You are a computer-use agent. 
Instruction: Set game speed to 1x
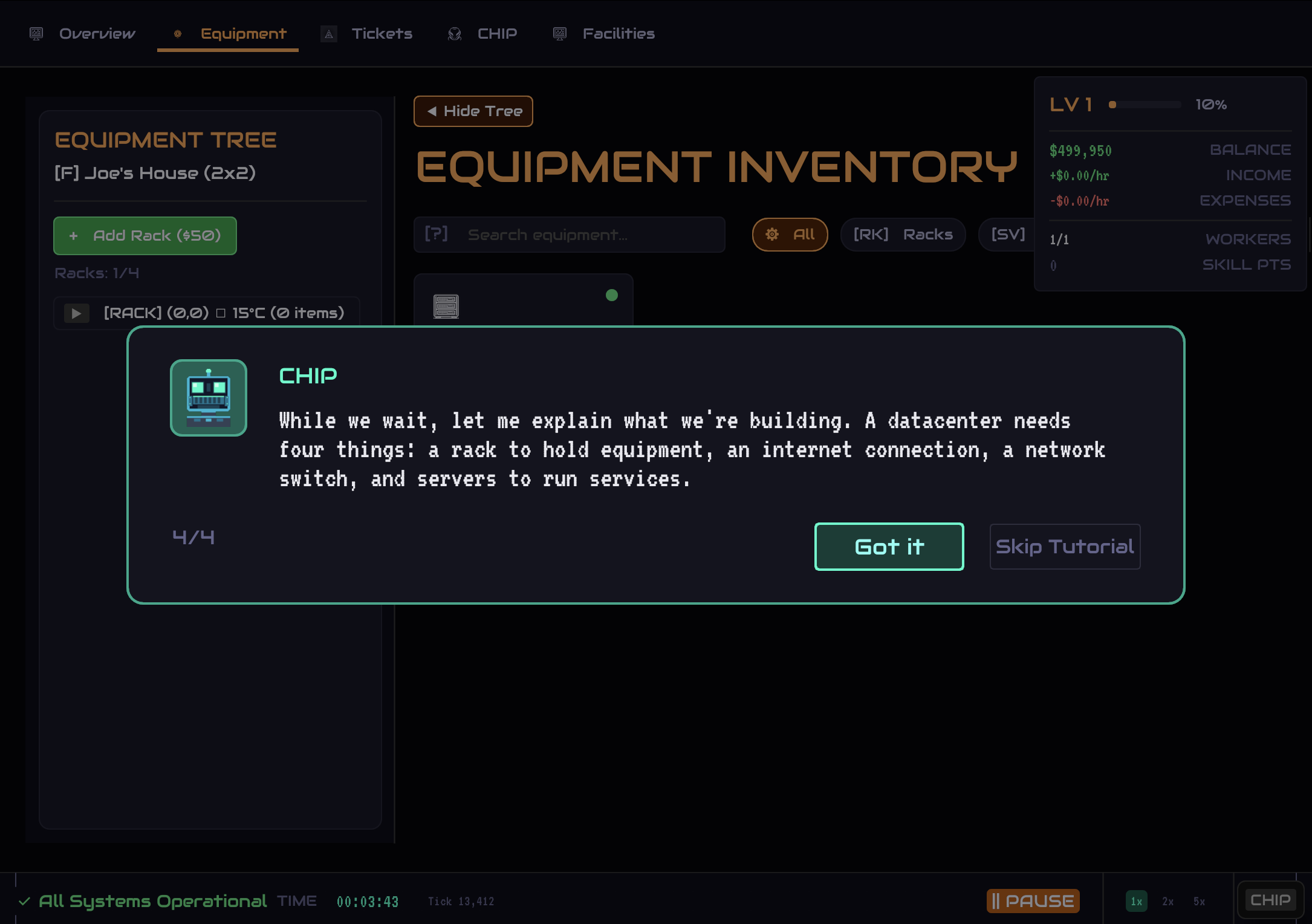1136,902
